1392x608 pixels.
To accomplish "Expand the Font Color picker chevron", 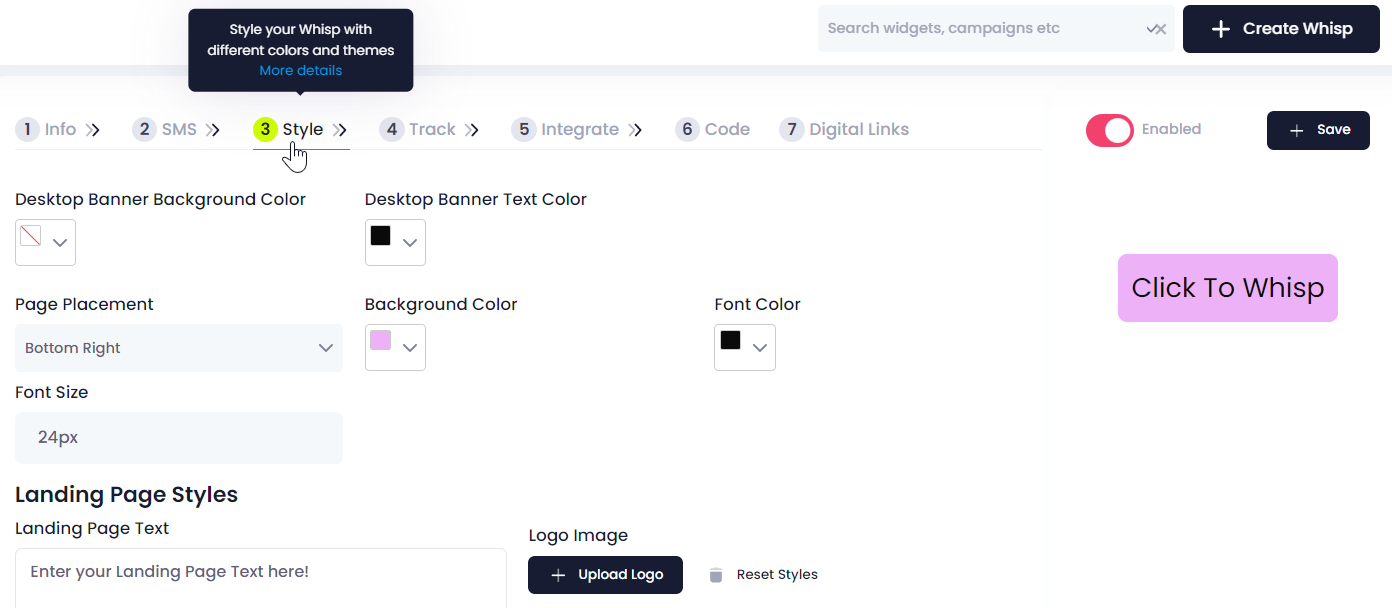I will pos(760,348).
